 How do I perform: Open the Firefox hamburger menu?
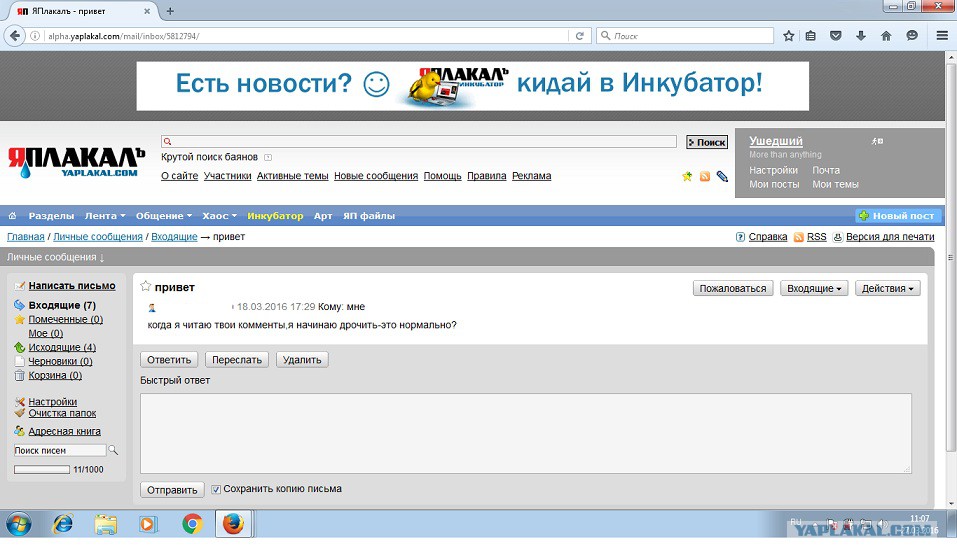(x=942, y=36)
